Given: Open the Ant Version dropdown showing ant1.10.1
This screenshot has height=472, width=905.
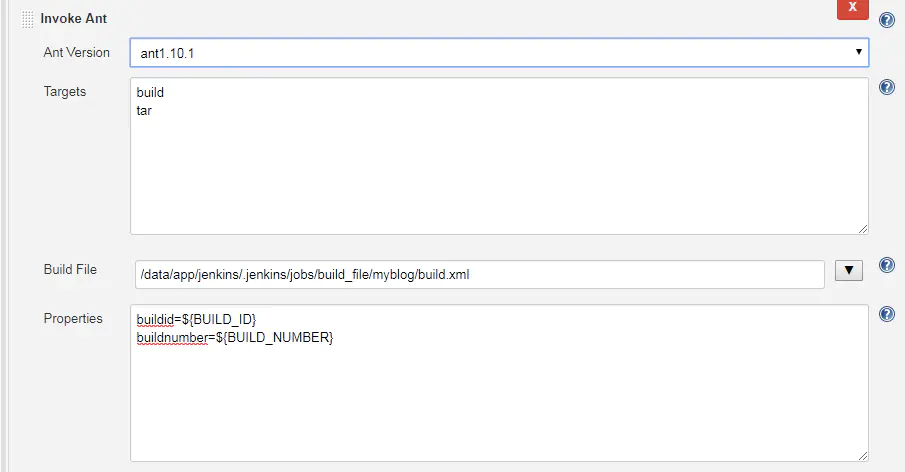Looking at the screenshot, I should click(499, 53).
